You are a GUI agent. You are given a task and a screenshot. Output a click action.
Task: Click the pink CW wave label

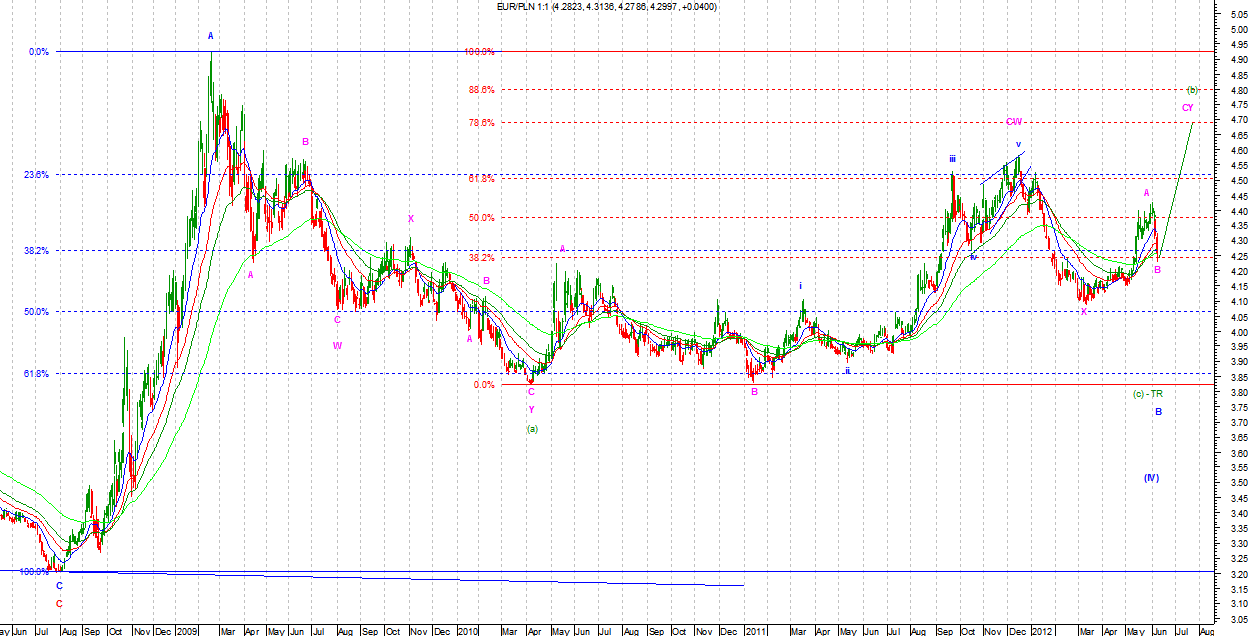(x=1013, y=122)
